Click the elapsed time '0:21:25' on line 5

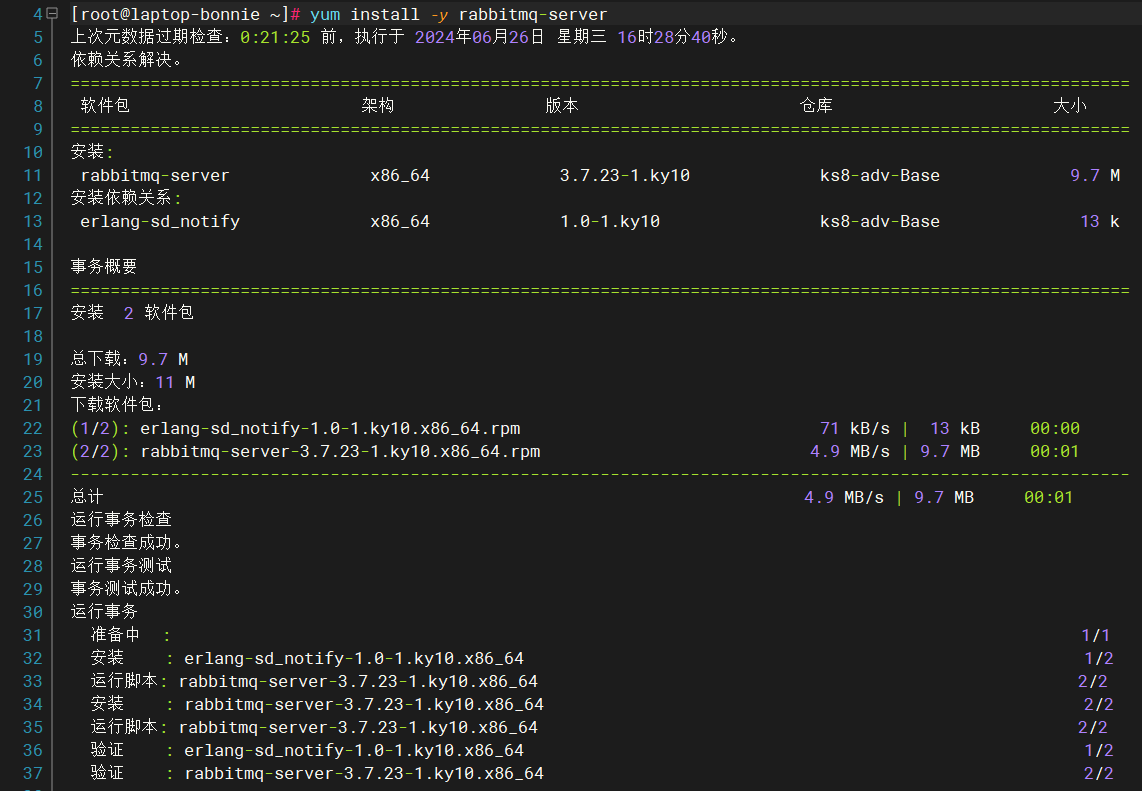pos(275,37)
